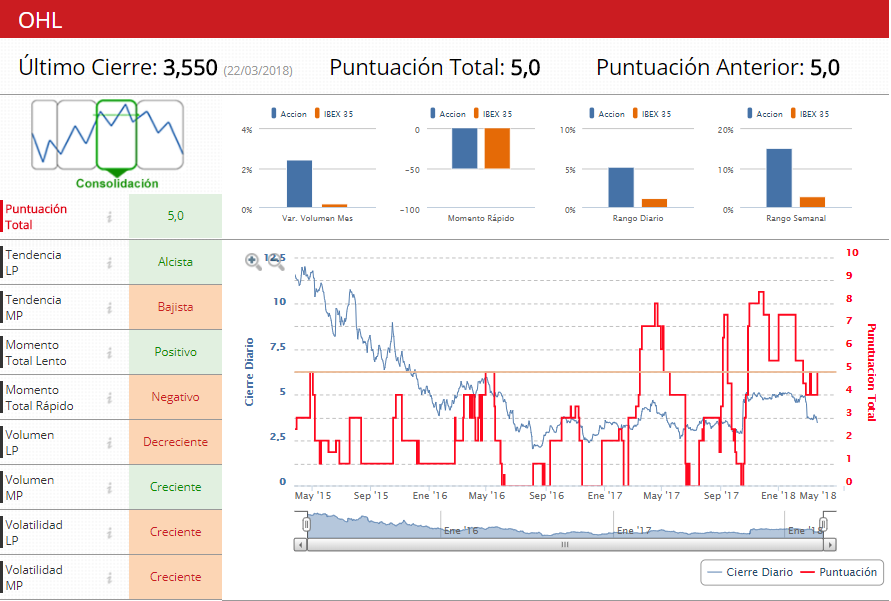
Task: Click the navigator scrollbar left arrow
Action: [301, 545]
